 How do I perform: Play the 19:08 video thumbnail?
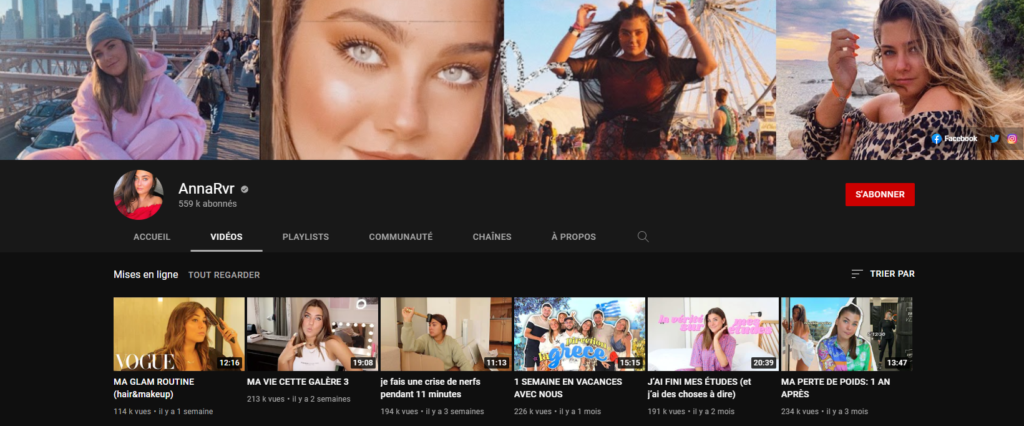[312, 334]
